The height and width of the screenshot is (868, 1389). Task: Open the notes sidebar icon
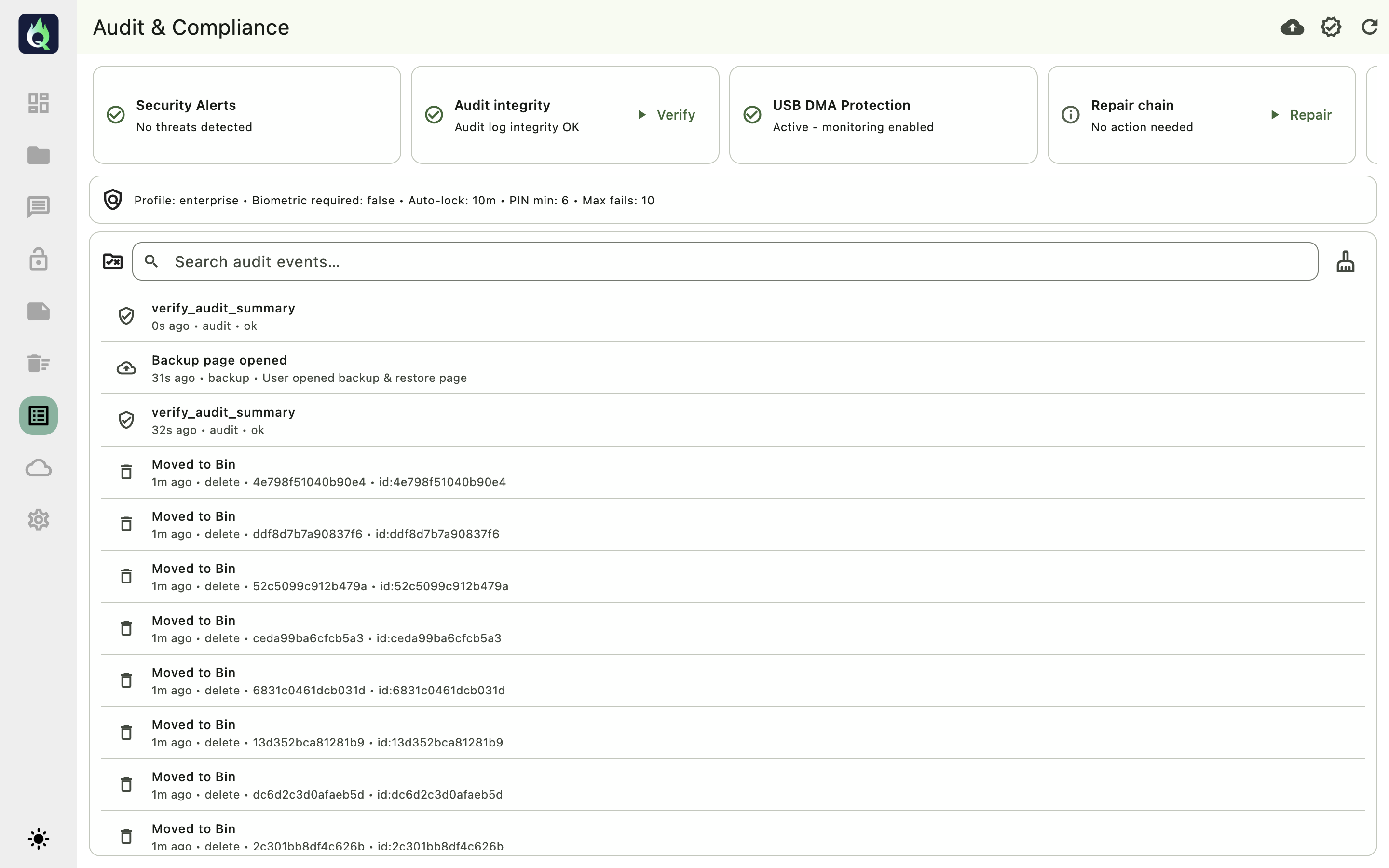(x=39, y=311)
